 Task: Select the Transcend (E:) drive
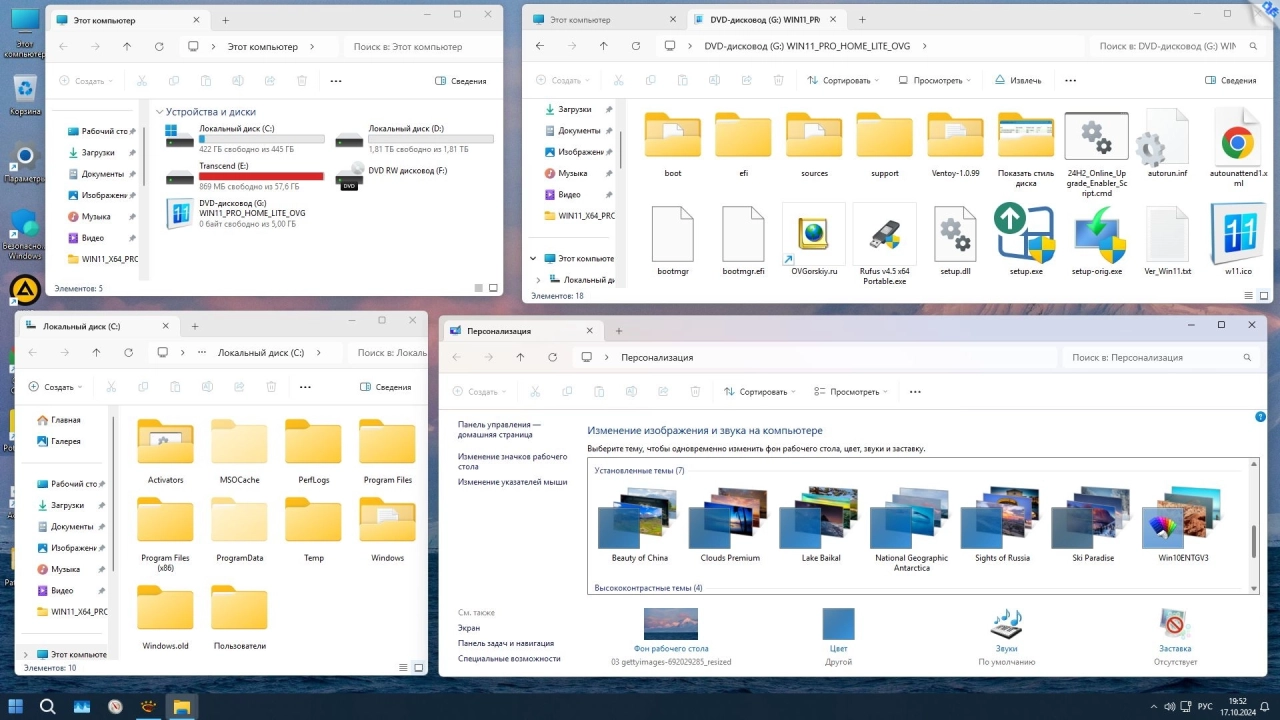(245, 176)
